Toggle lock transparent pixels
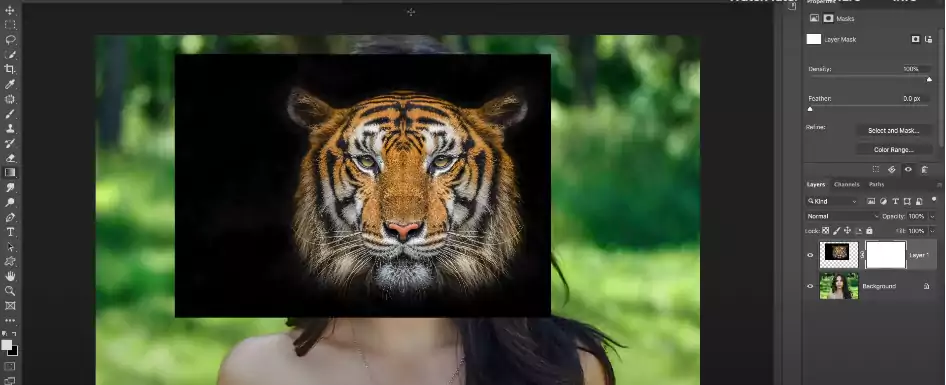Image resolution: width=946 pixels, height=385 pixels. click(x=826, y=231)
